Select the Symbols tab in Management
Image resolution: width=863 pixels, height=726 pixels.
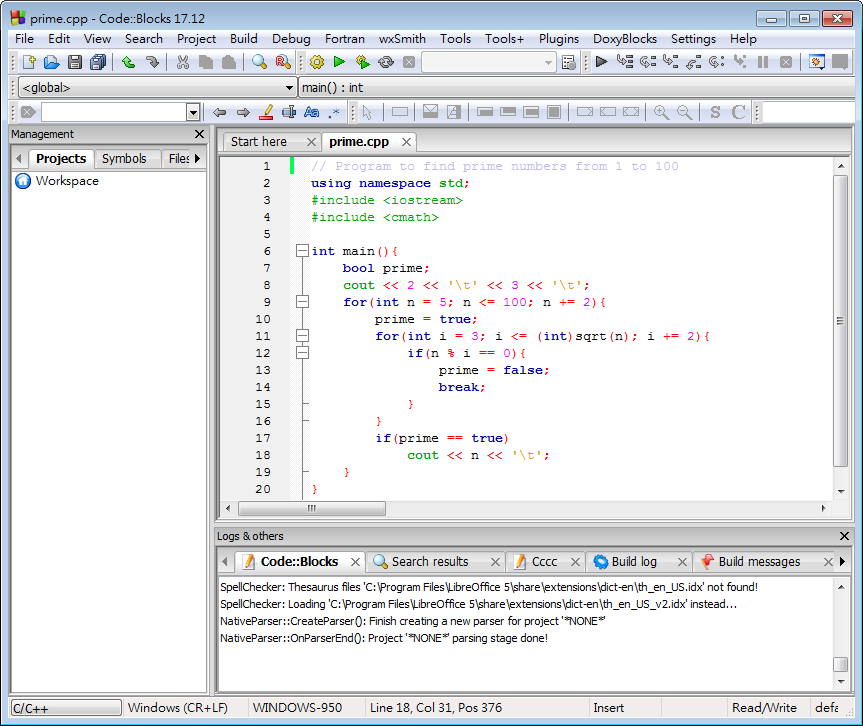coord(124,158)
